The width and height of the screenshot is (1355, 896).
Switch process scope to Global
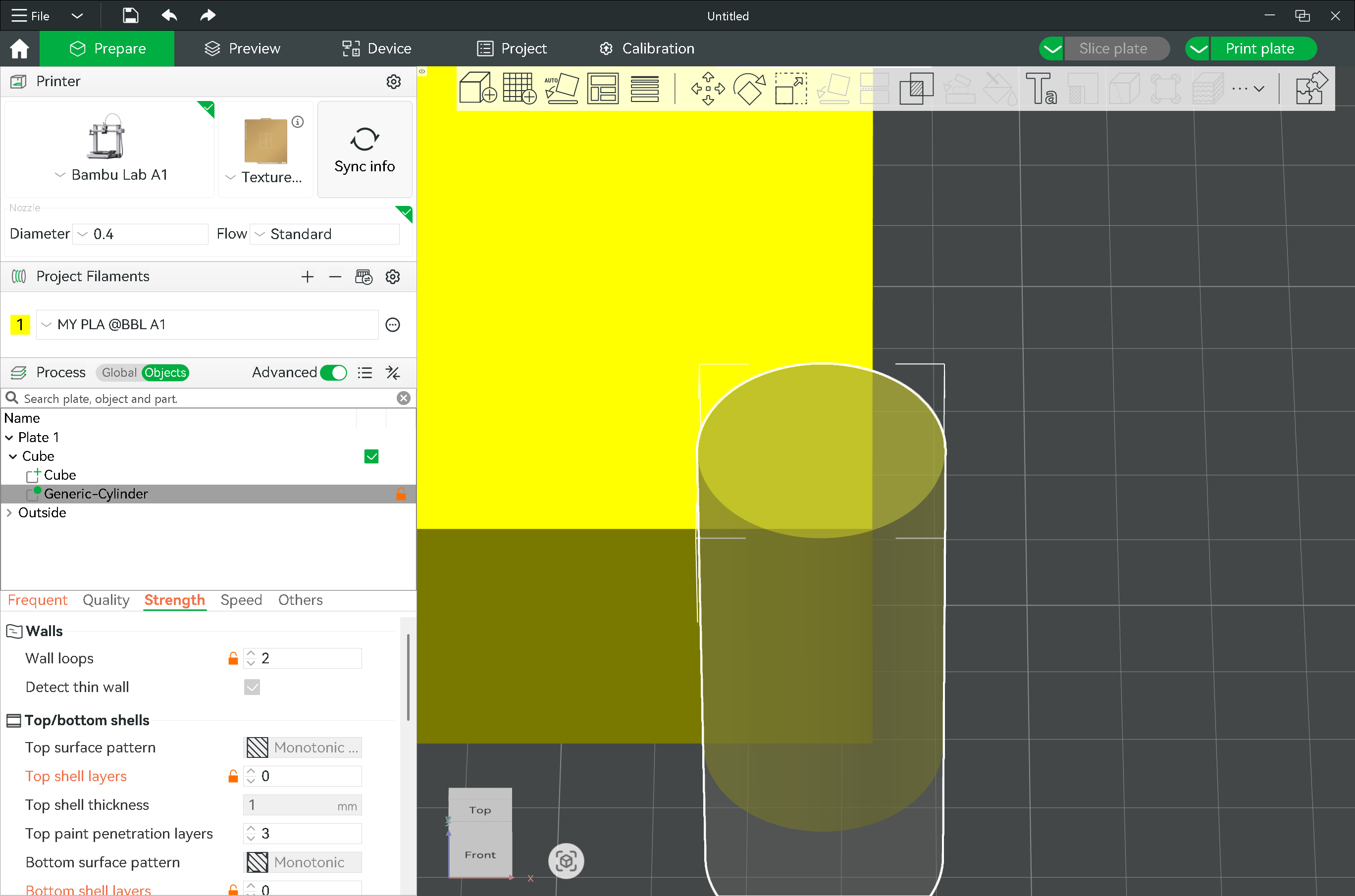coord(118,373)
